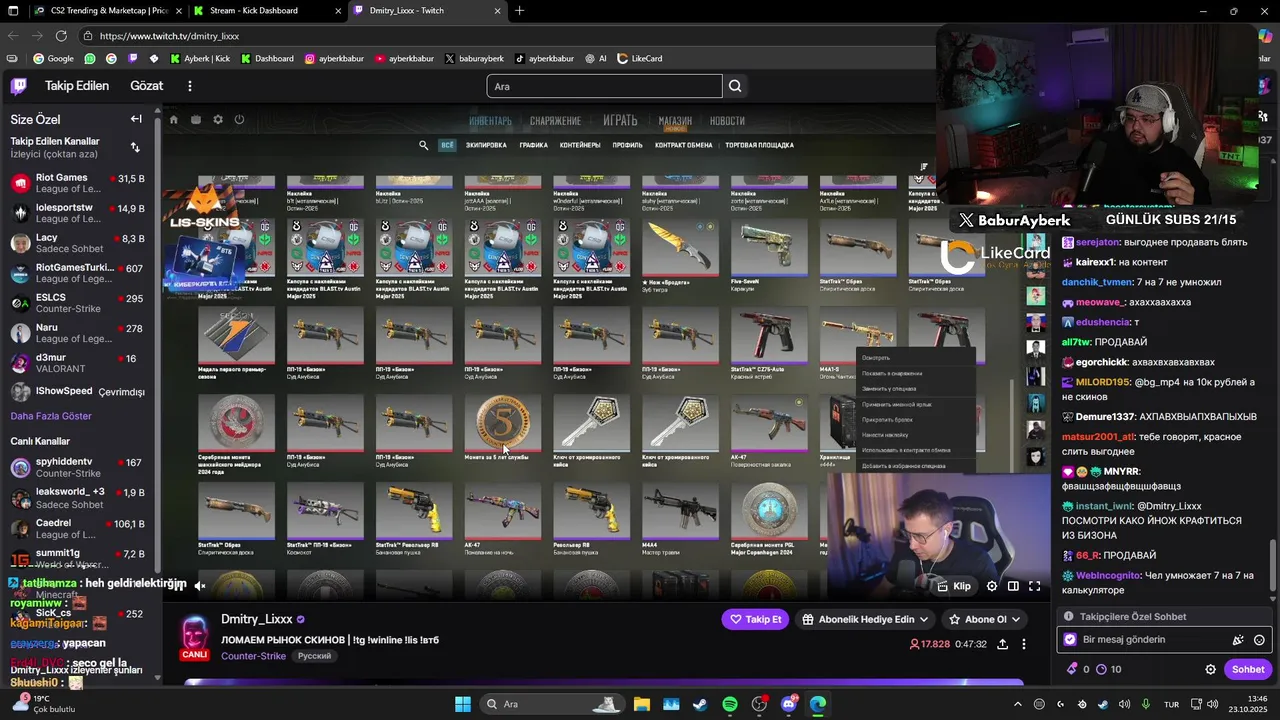Click the Takipçilere Özel Sohbet info notice
Image resolution: width=1280 pixels, height=720 pixels.
[x=1166, y=617]
